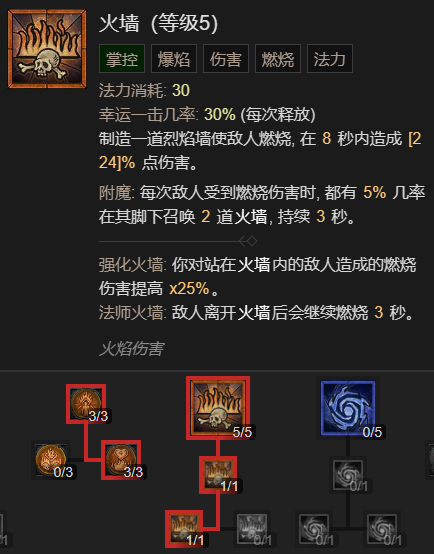Click the 火焰伤害 damage type label
The height and width of the screenshot is (554, 434).
point(131,349)
